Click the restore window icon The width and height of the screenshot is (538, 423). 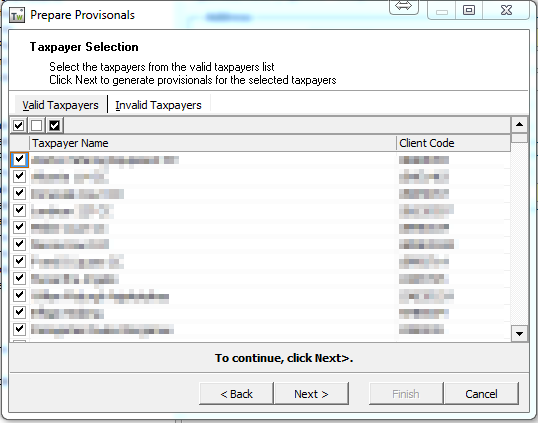469,10
